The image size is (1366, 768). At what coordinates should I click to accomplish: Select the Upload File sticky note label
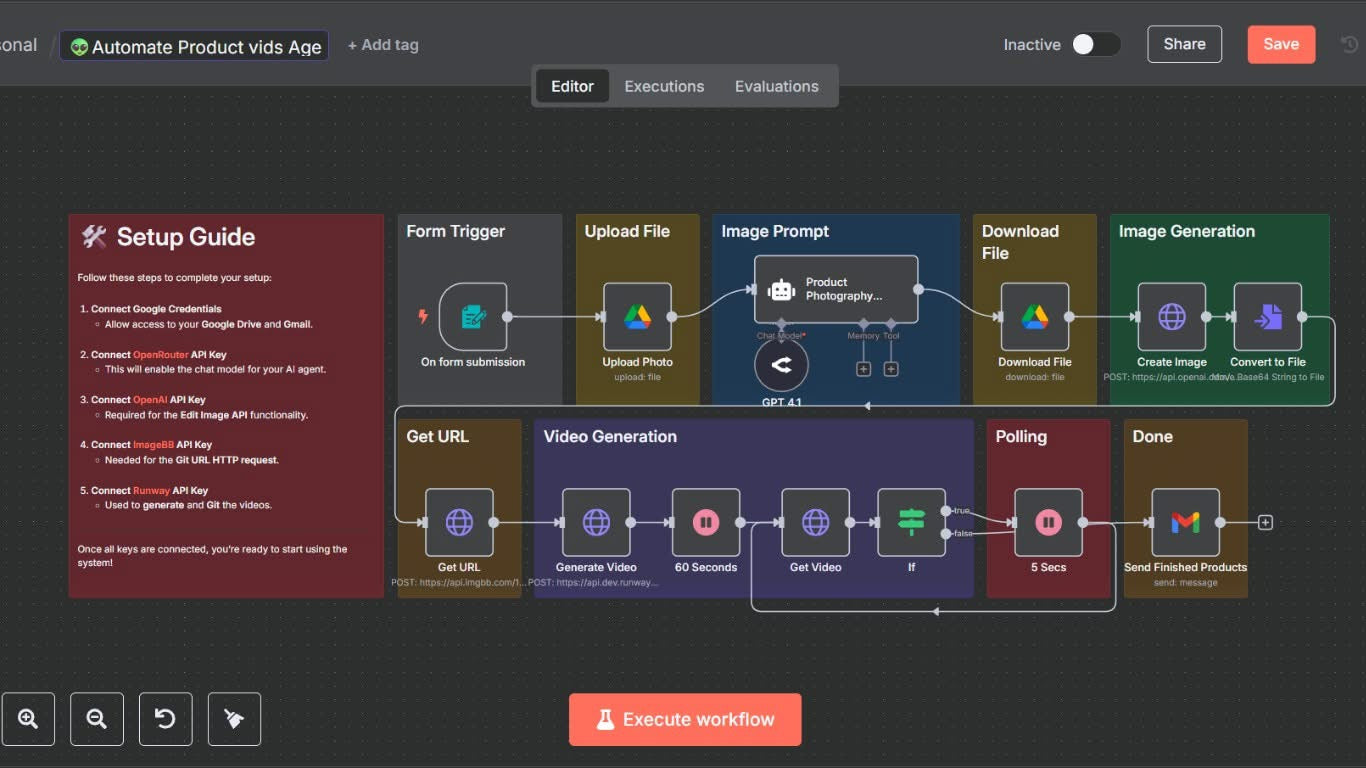(x=627, y=231)
